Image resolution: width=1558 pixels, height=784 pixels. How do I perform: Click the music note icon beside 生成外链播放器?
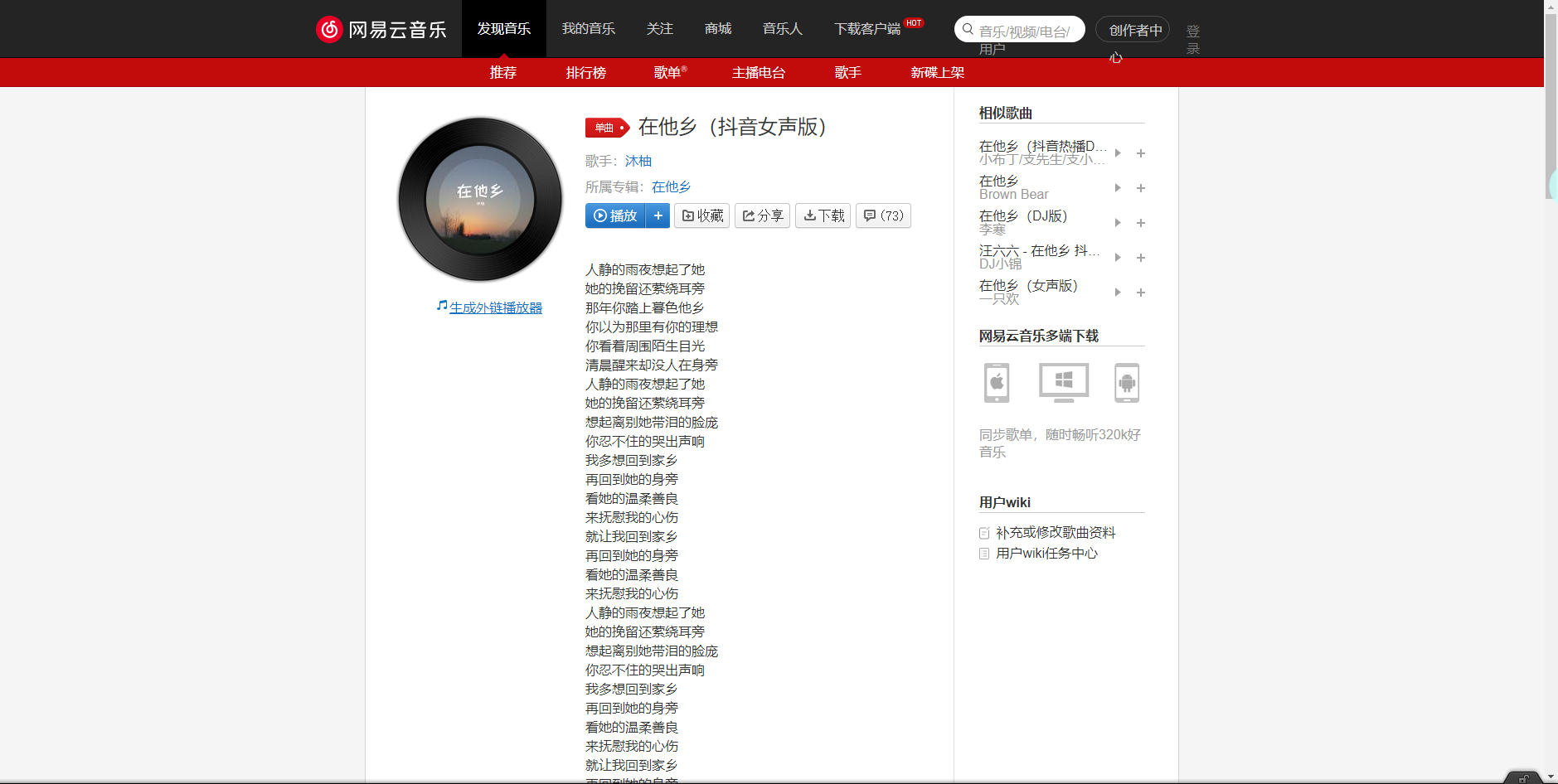(441, 306)
